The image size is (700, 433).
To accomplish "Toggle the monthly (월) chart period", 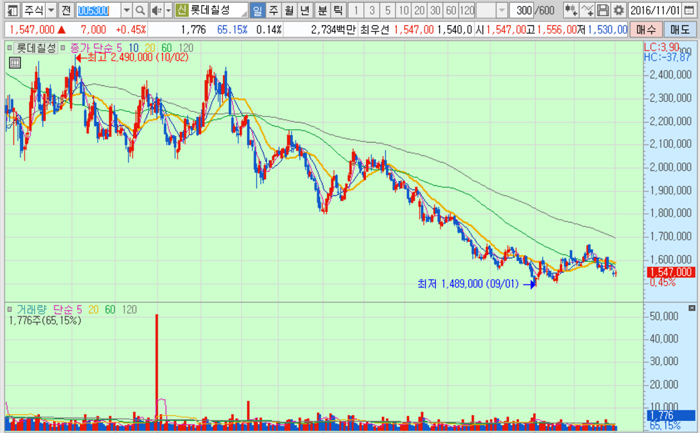I will (290, 10).
